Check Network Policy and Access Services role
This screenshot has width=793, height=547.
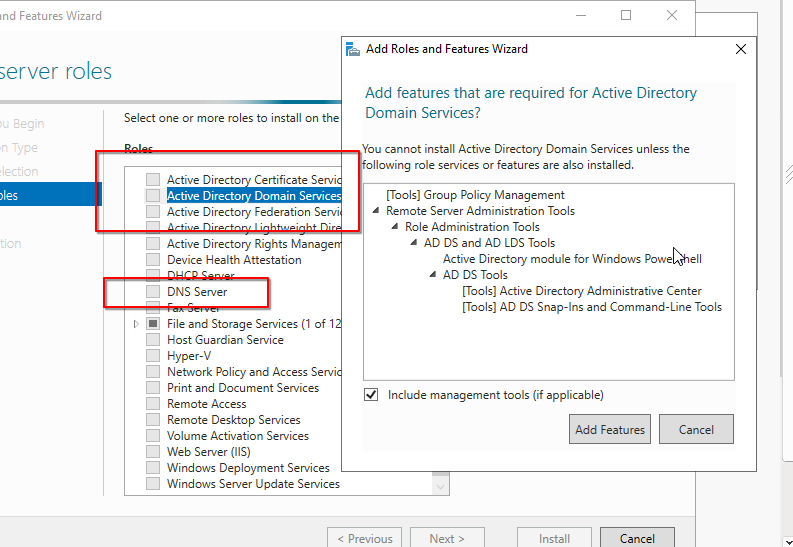pyautogui.click(x=153, y=372)
